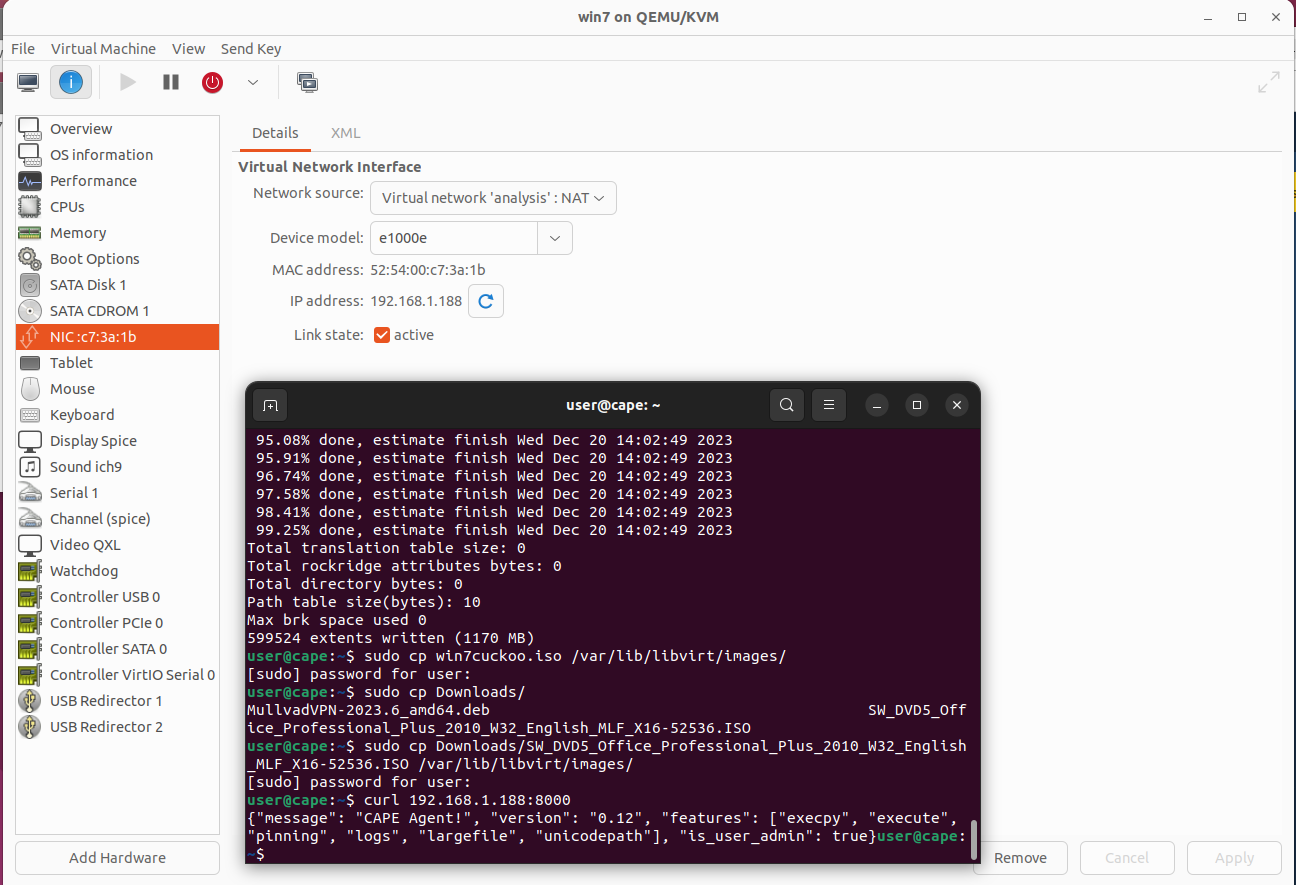
Task: Click the Remove button
Action: click(1020, 858)
